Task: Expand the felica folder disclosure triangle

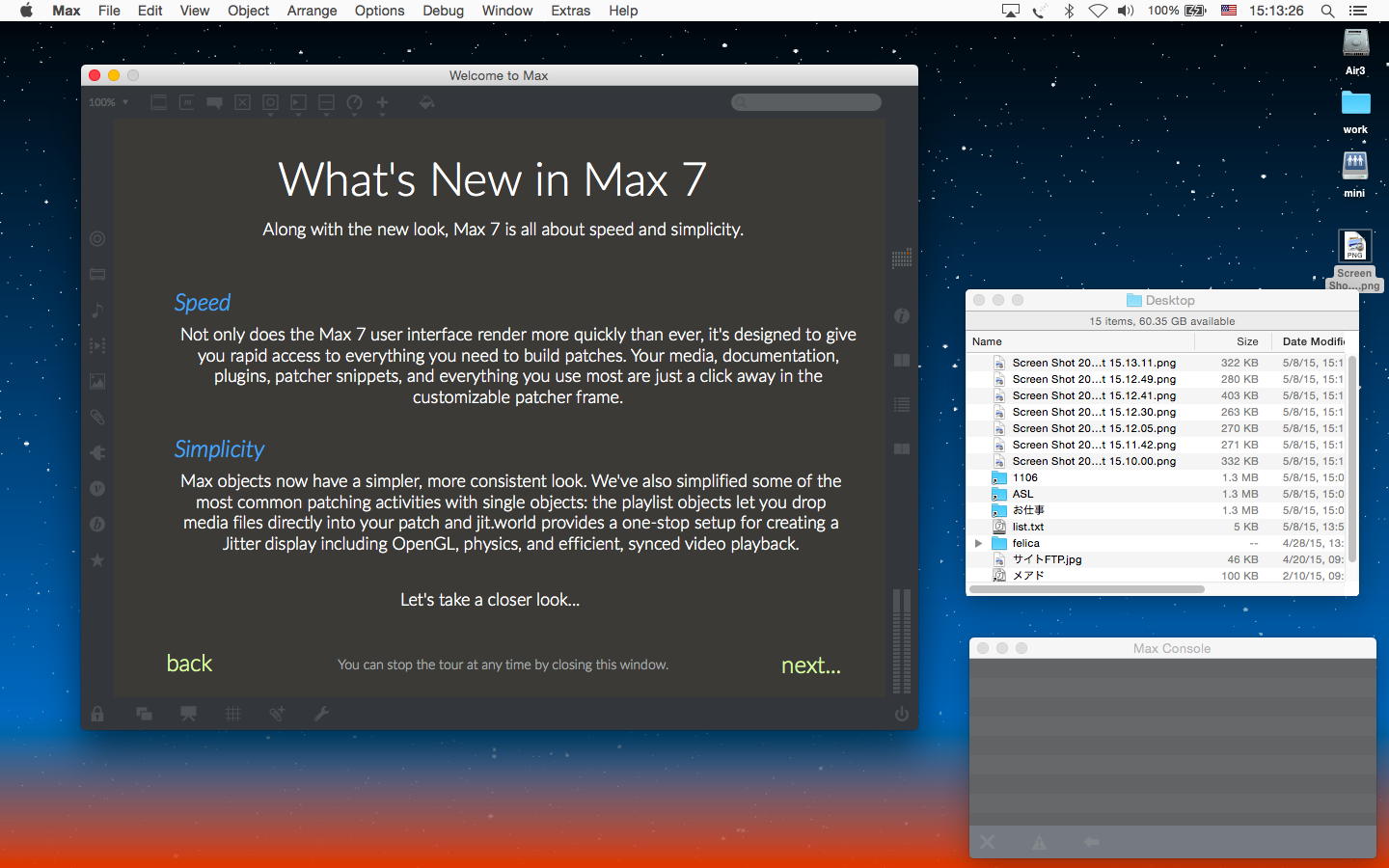Action: [x=978, y=543]
